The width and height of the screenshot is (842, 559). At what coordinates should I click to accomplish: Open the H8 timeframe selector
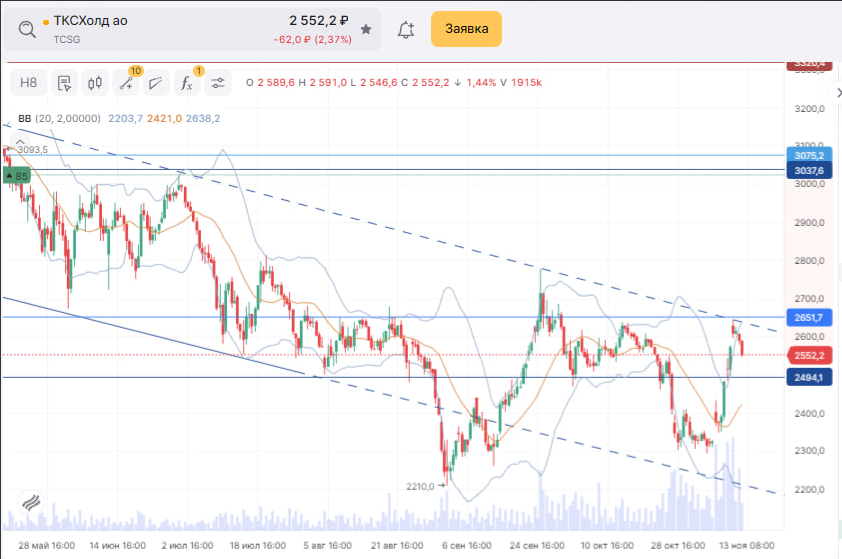29,83
